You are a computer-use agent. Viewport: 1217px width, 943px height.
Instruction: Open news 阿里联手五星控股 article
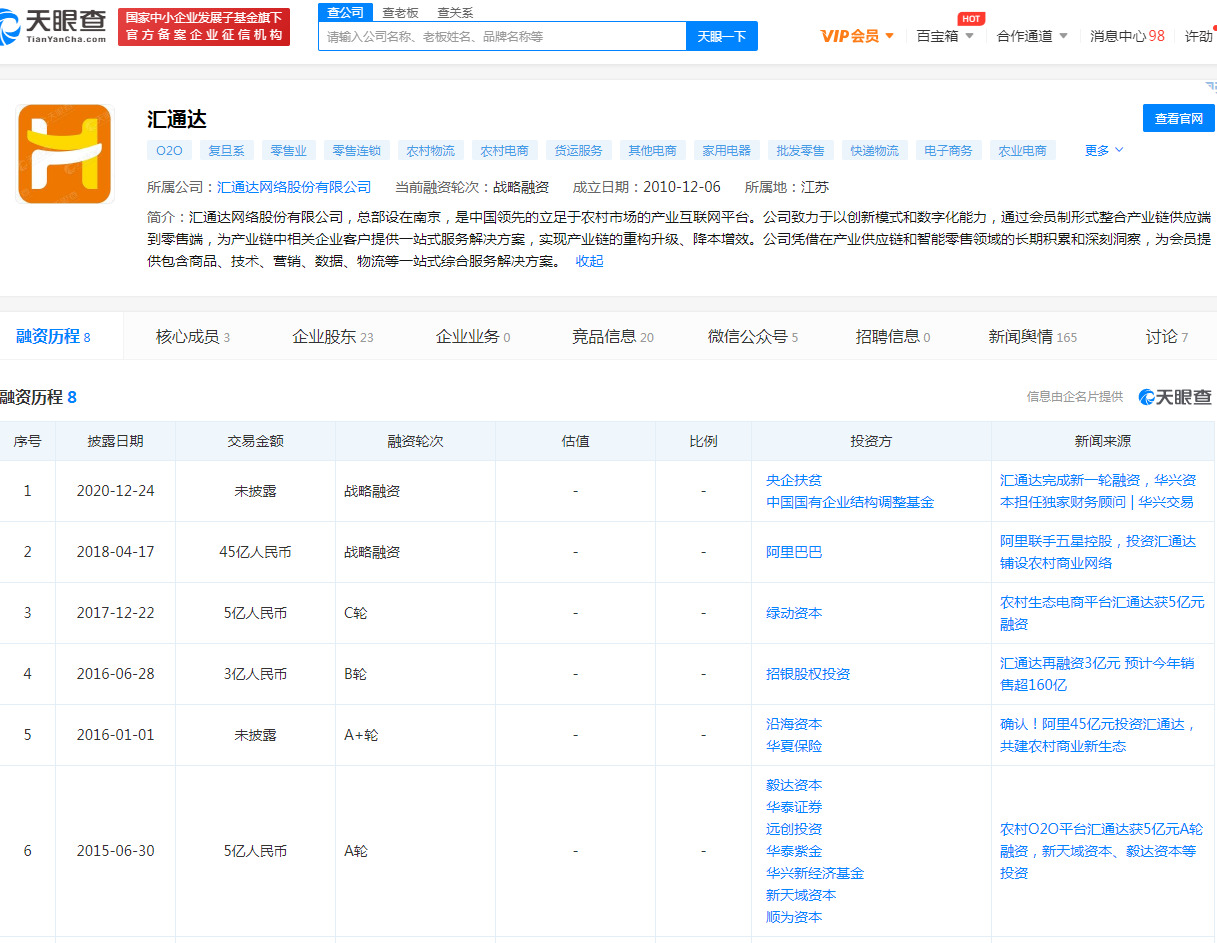pos(1098,552)
